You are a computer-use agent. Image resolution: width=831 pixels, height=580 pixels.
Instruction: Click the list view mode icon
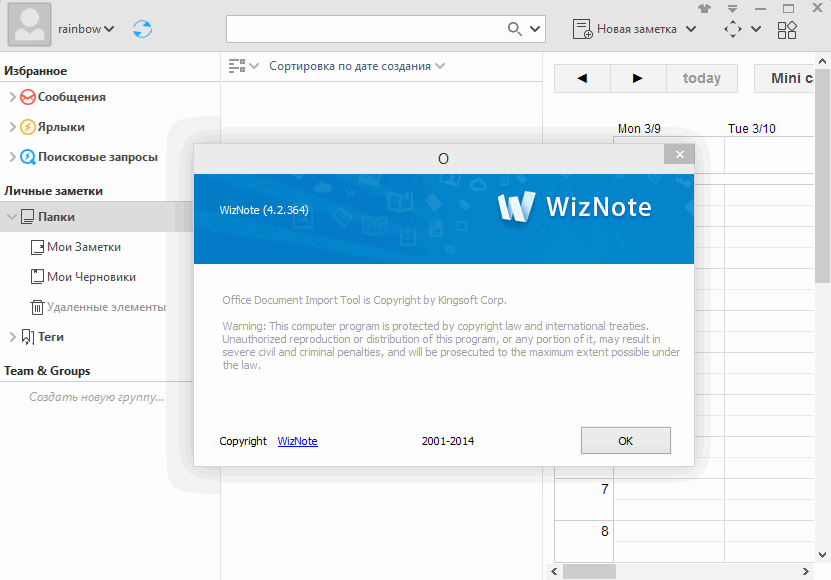click(x=237, y=66)
